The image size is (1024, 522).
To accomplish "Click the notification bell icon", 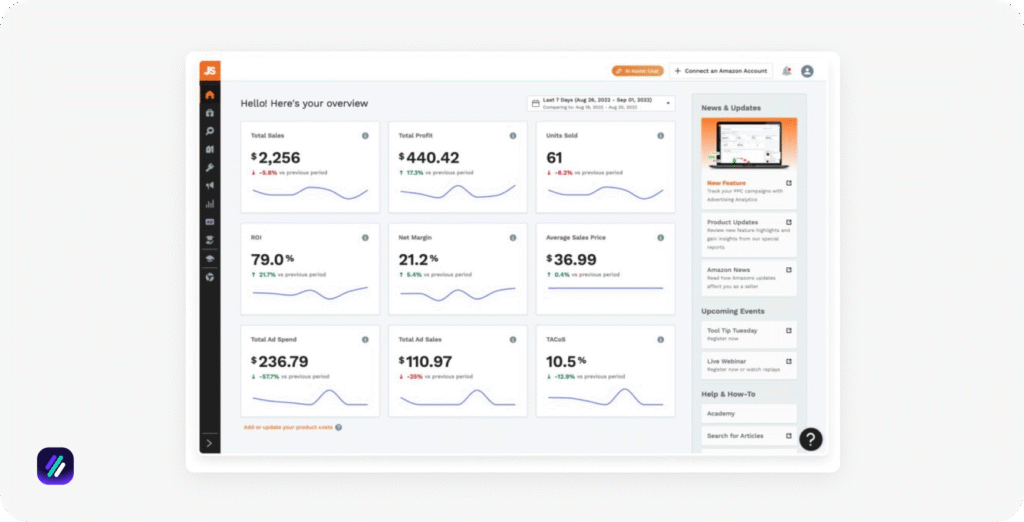I will click(x=787, y=71).
